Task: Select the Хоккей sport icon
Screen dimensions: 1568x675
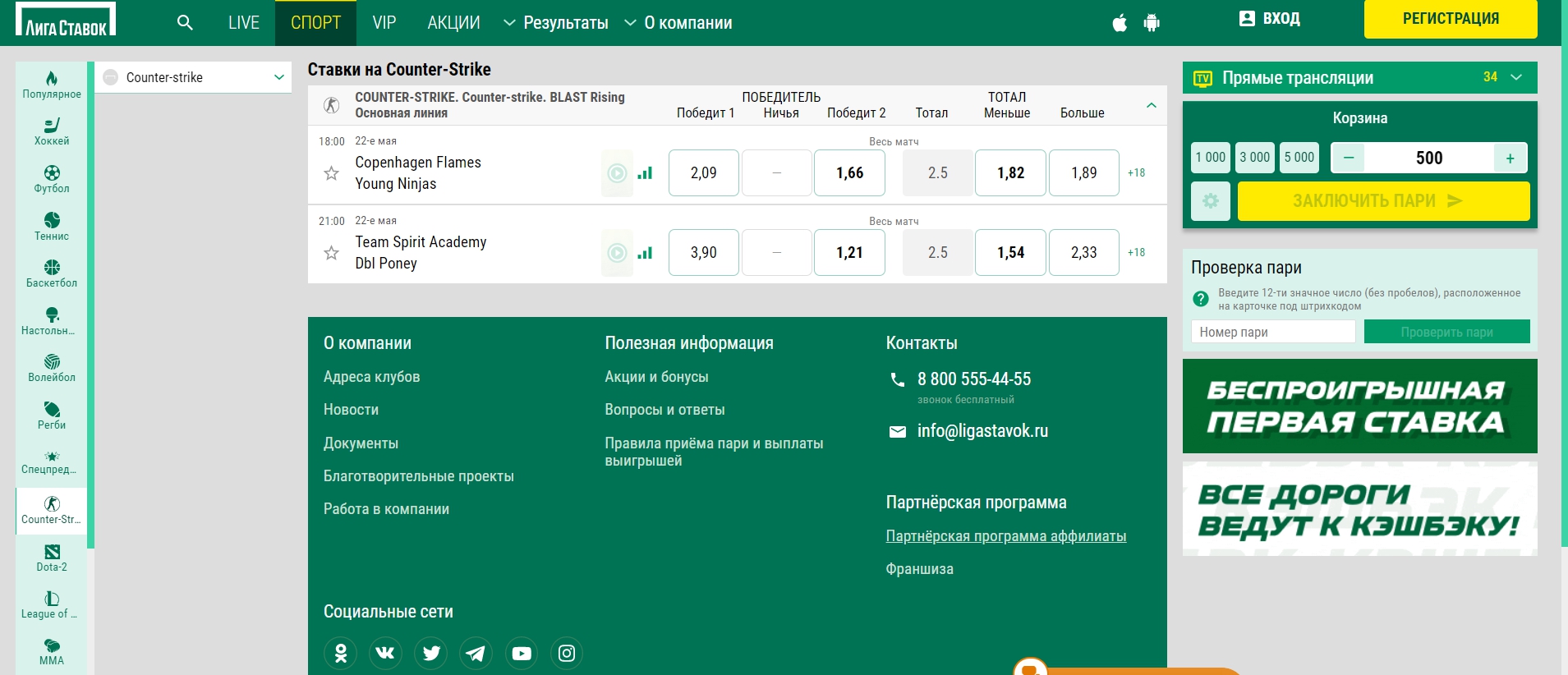Action: tap(52, 132)
